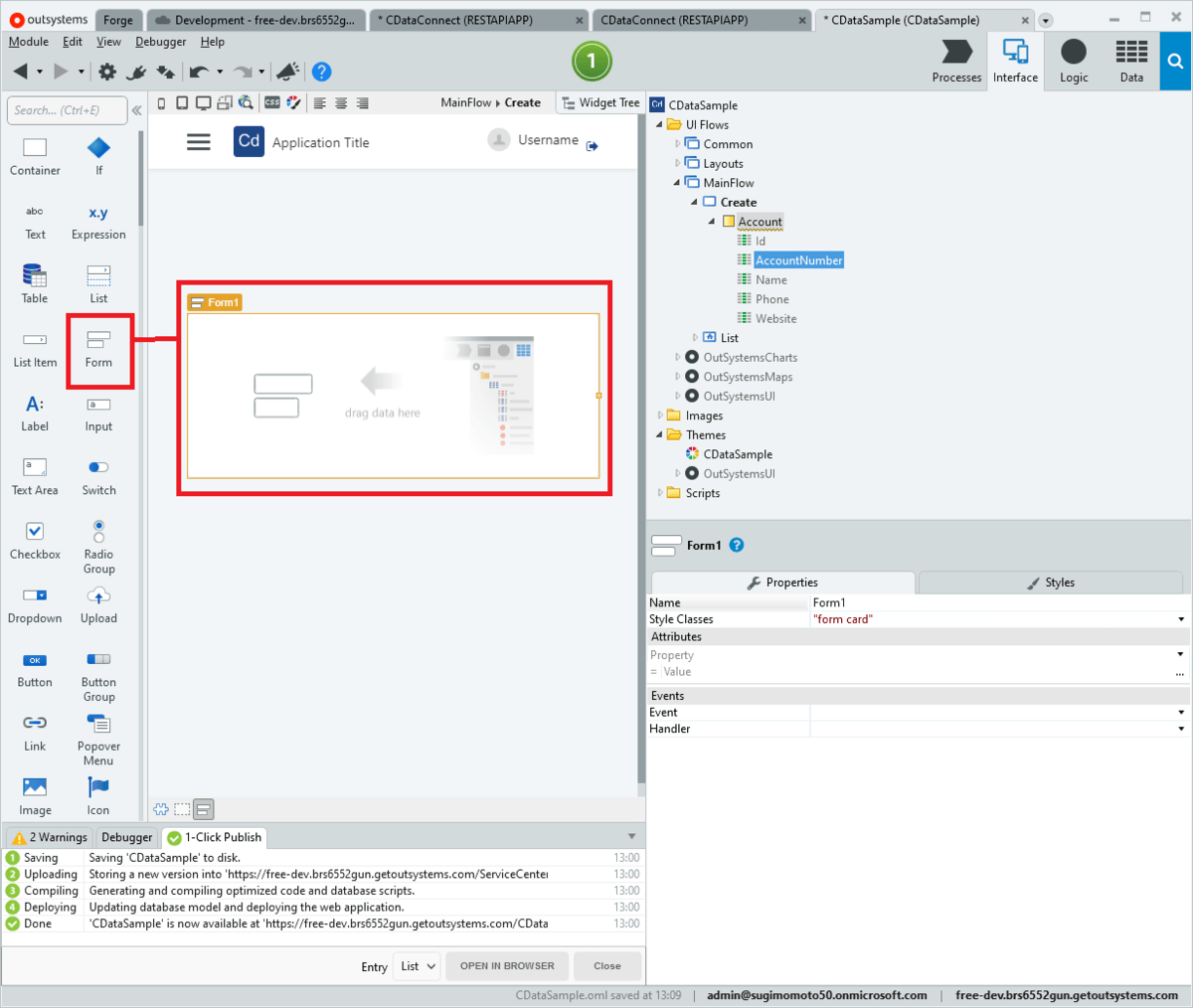Click the green 1-Click Publish button
The image size is (1193, 1008).
point(592,62)
